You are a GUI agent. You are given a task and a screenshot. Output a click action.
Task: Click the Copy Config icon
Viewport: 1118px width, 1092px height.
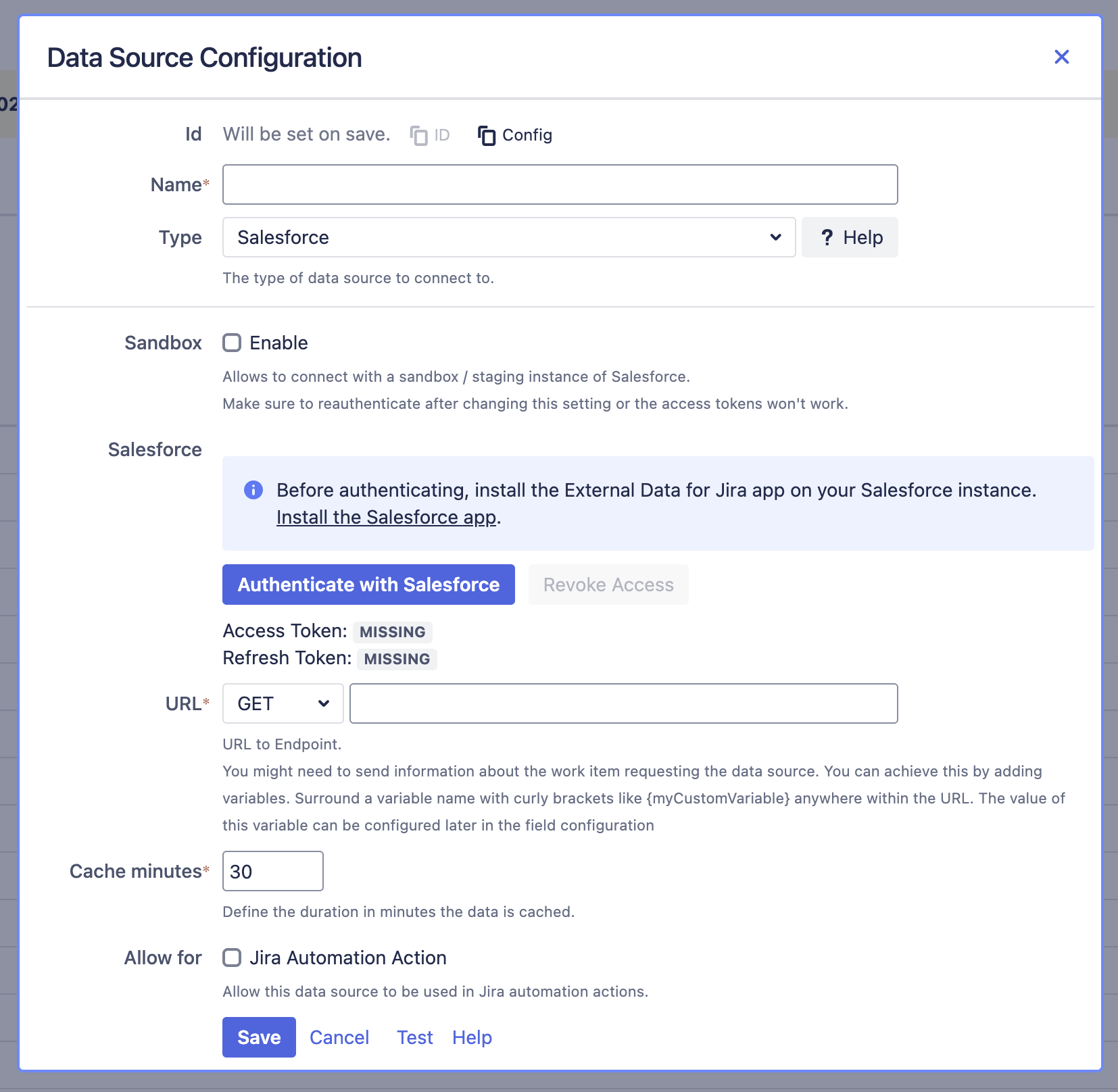tap(487, 135)
